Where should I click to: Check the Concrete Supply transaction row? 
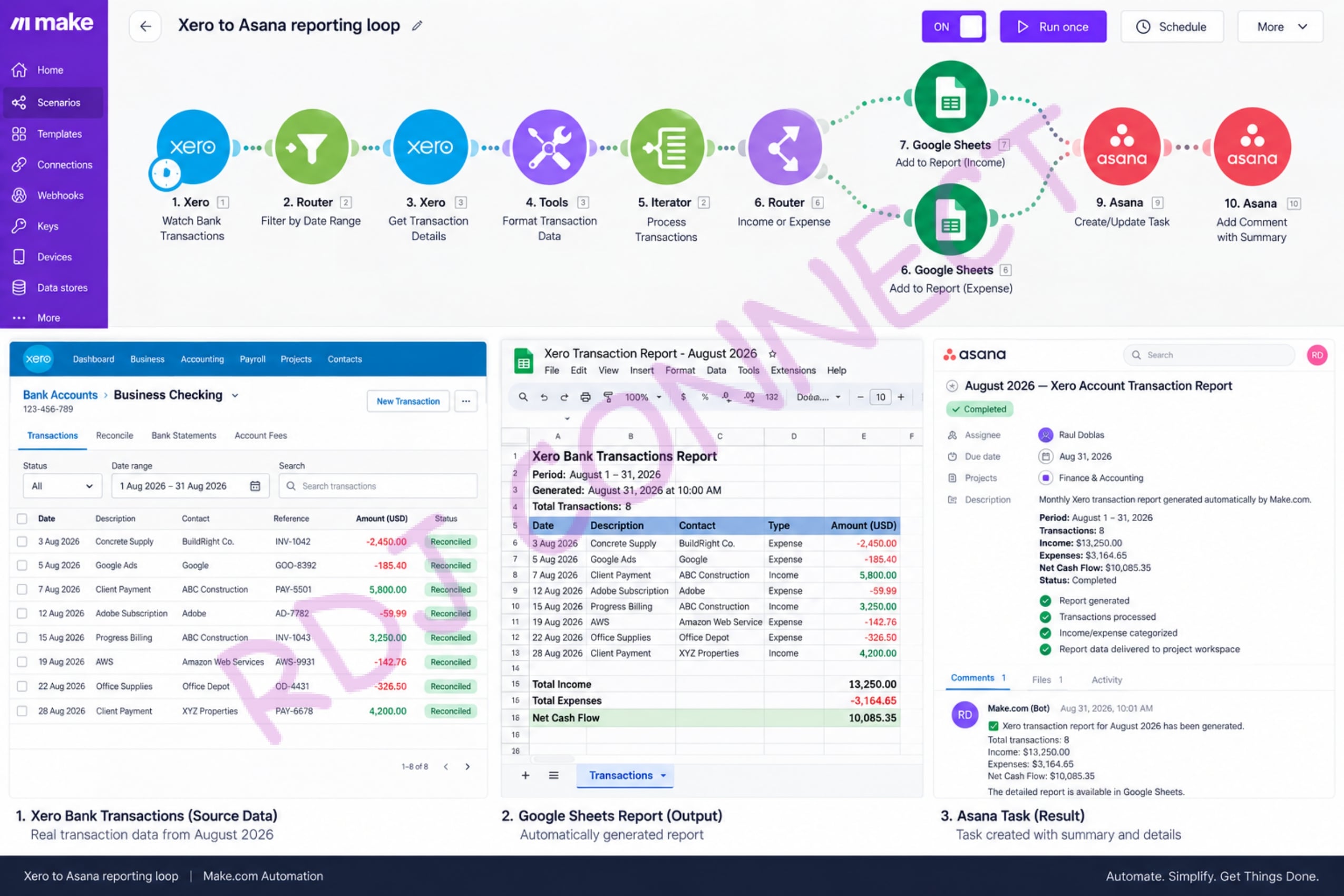pyautogui.click(x=22, y=542)
